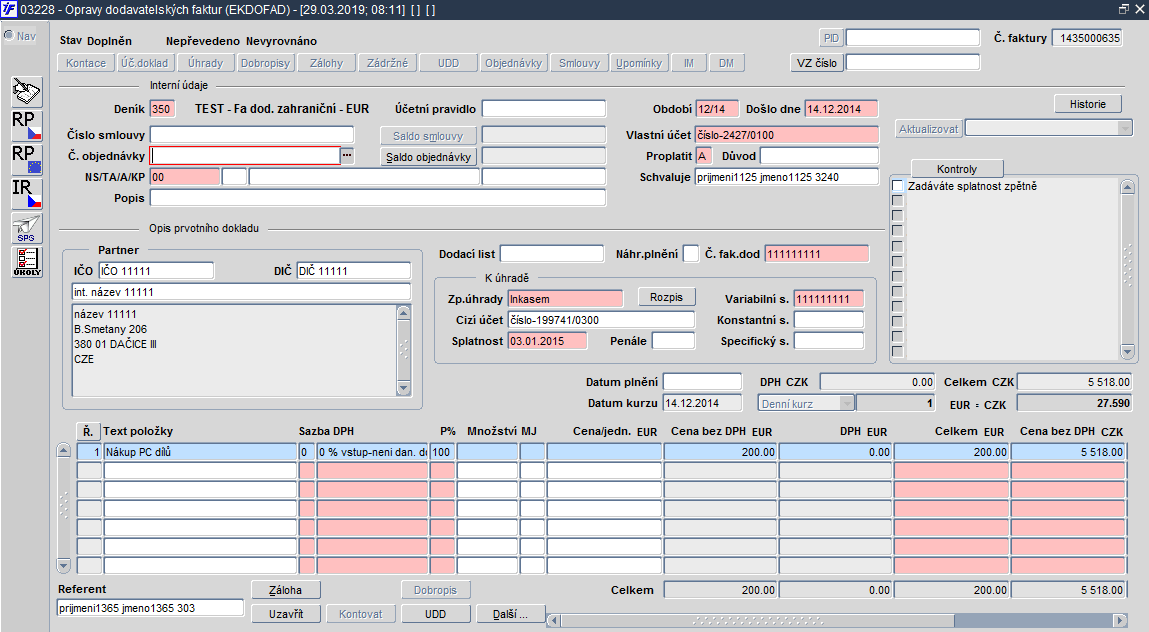The height and width of the screenshot is (632, 1149).
Task: Click the Rozpis button
Action: (x=666, y=297)
